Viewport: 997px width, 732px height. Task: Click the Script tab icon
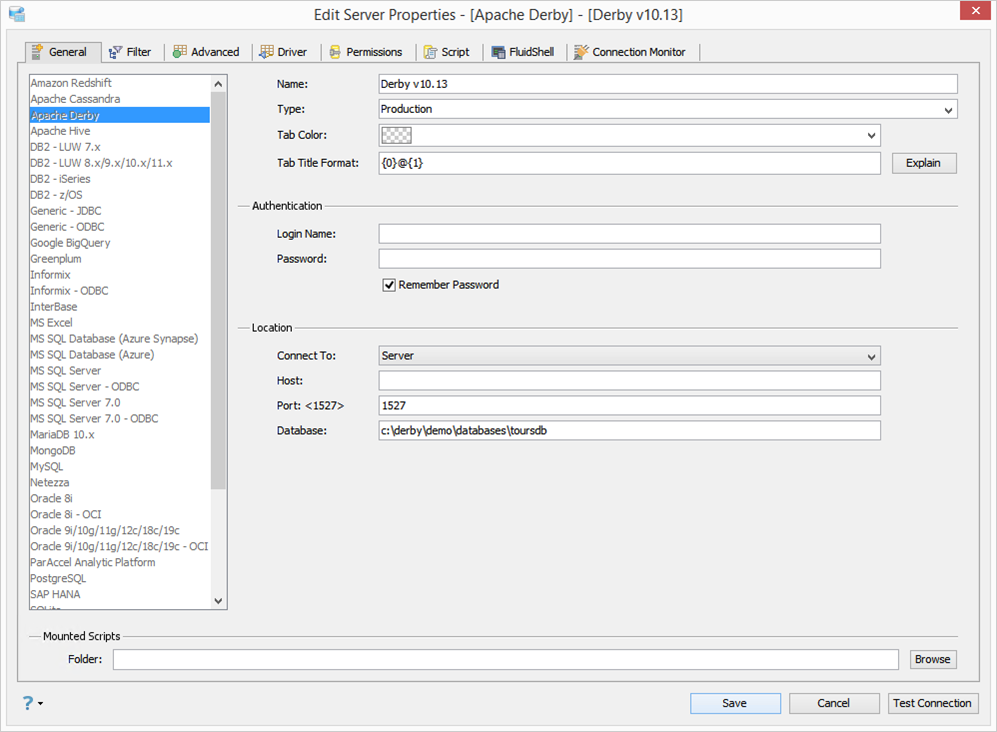point(430,52)
